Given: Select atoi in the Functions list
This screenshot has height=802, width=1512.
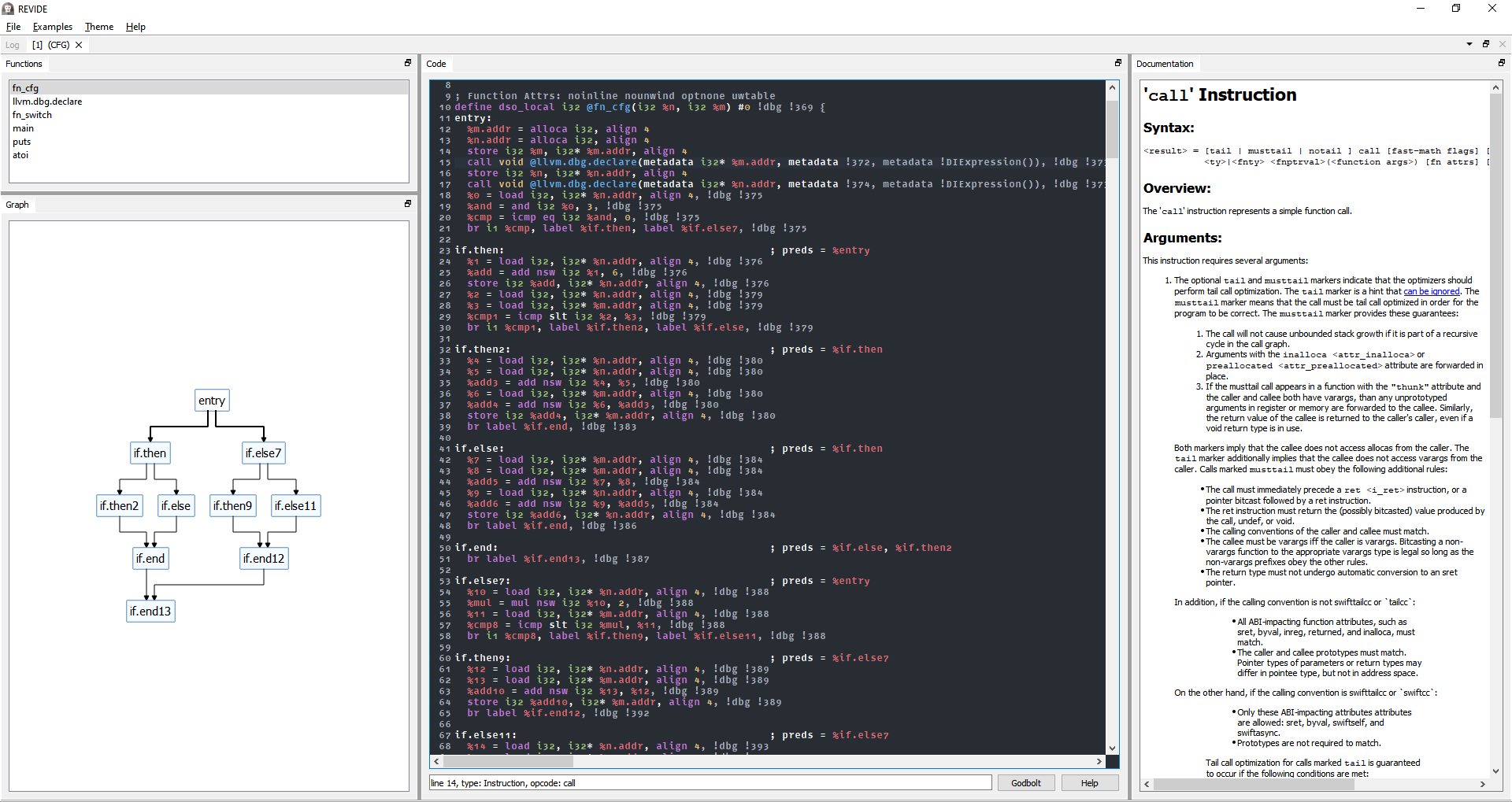Looking at the screenshot, I should [209, 155].
